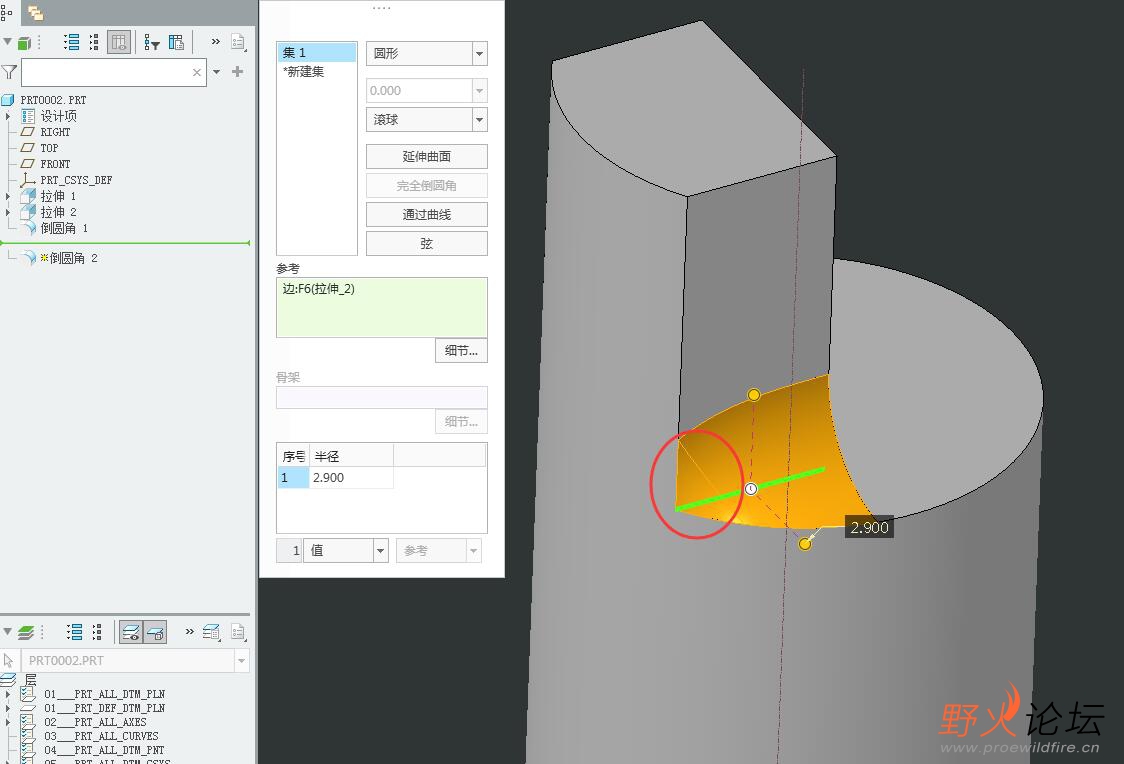This screenshot has height=764, width=1124.
Task: Click the green model cube icon in tree toolbar
Action: point(24,43)
